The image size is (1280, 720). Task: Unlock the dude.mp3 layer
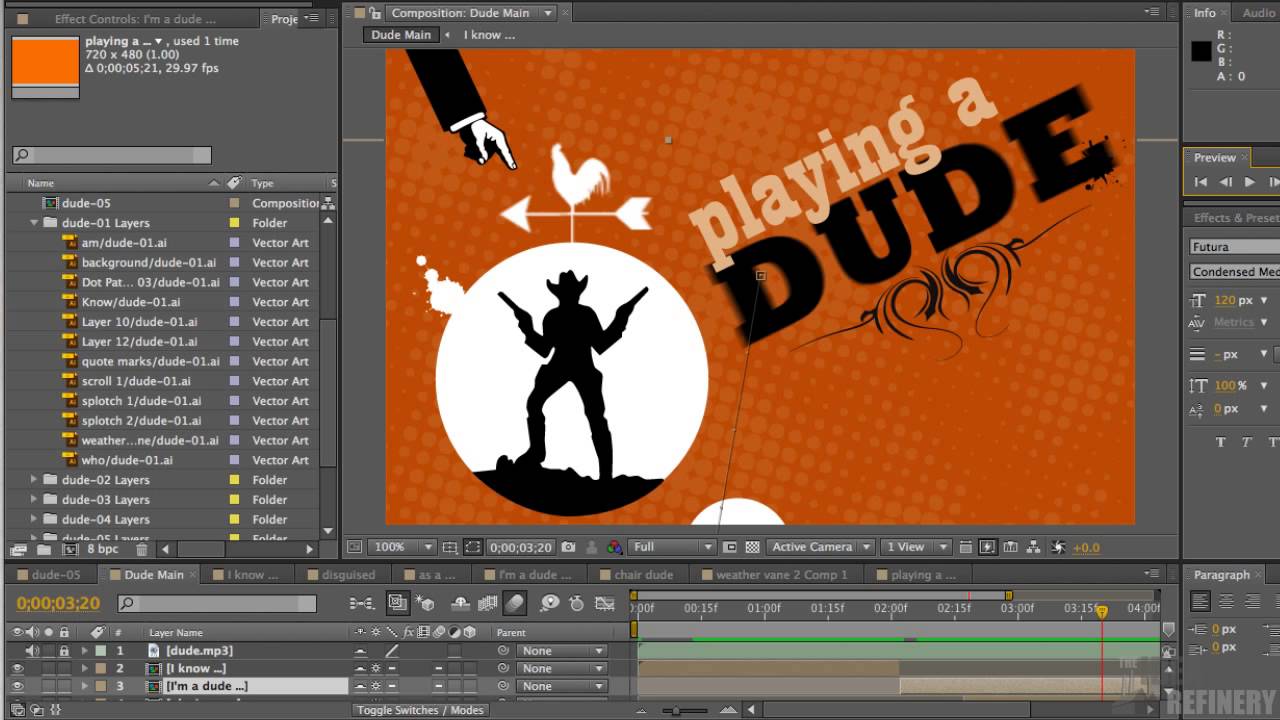pyautogui.click(x=64, y=650)
